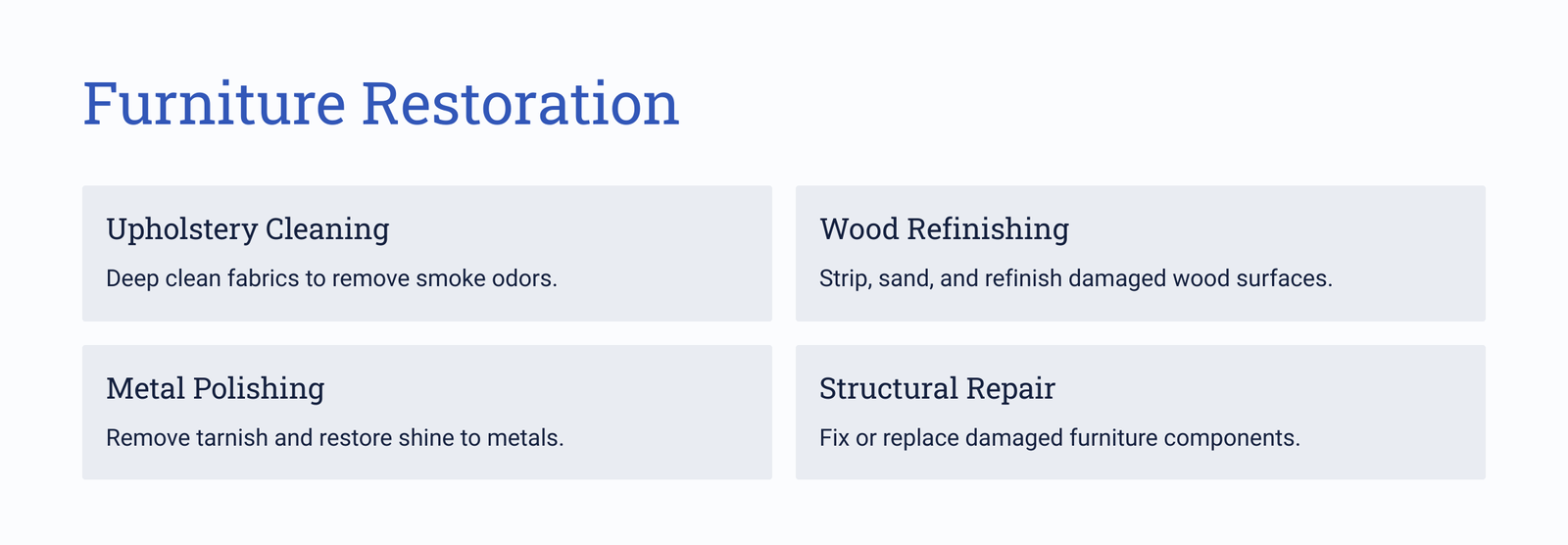Viewport: 1568px width, 545px height.
Task: Click the Furniture Restoration heading
Action: (380, 104)
